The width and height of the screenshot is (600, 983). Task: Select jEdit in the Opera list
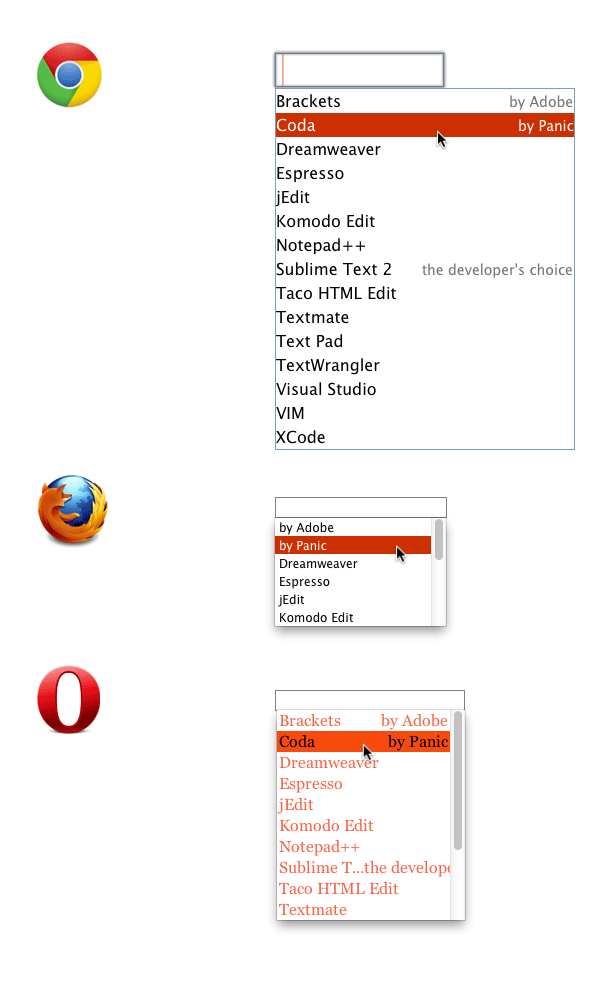coord(364,805)
